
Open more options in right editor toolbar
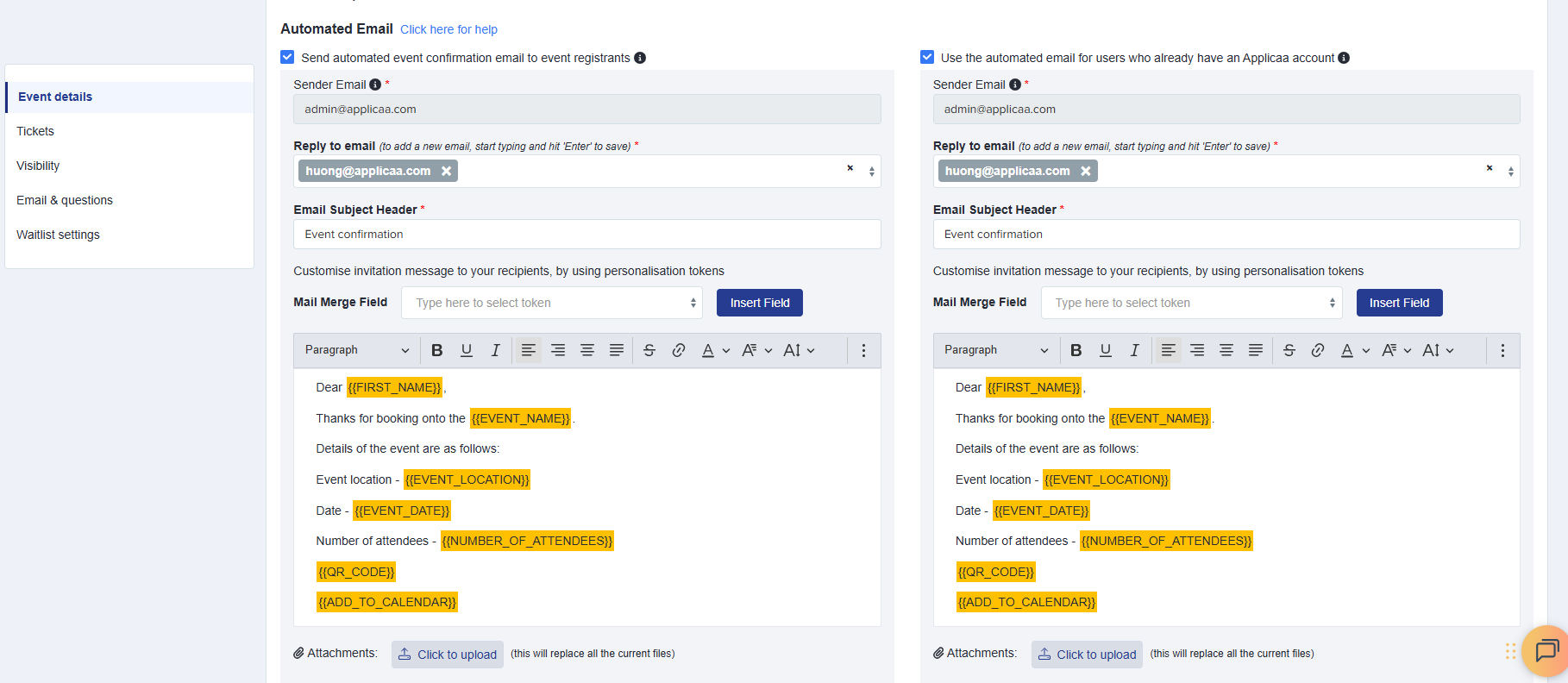[x=1502, y=350]
